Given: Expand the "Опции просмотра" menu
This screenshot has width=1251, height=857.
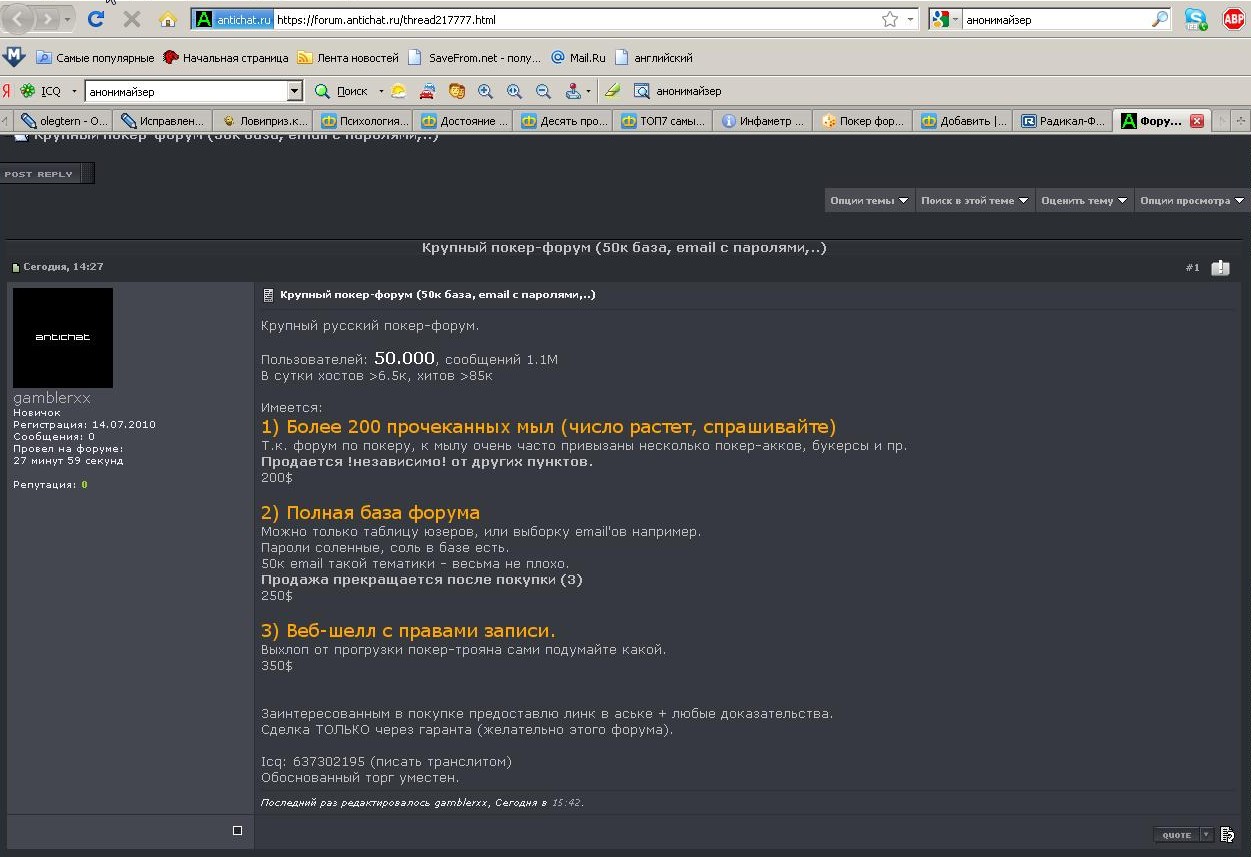Looking at the screenshot, I should (x=1192, y=201).
